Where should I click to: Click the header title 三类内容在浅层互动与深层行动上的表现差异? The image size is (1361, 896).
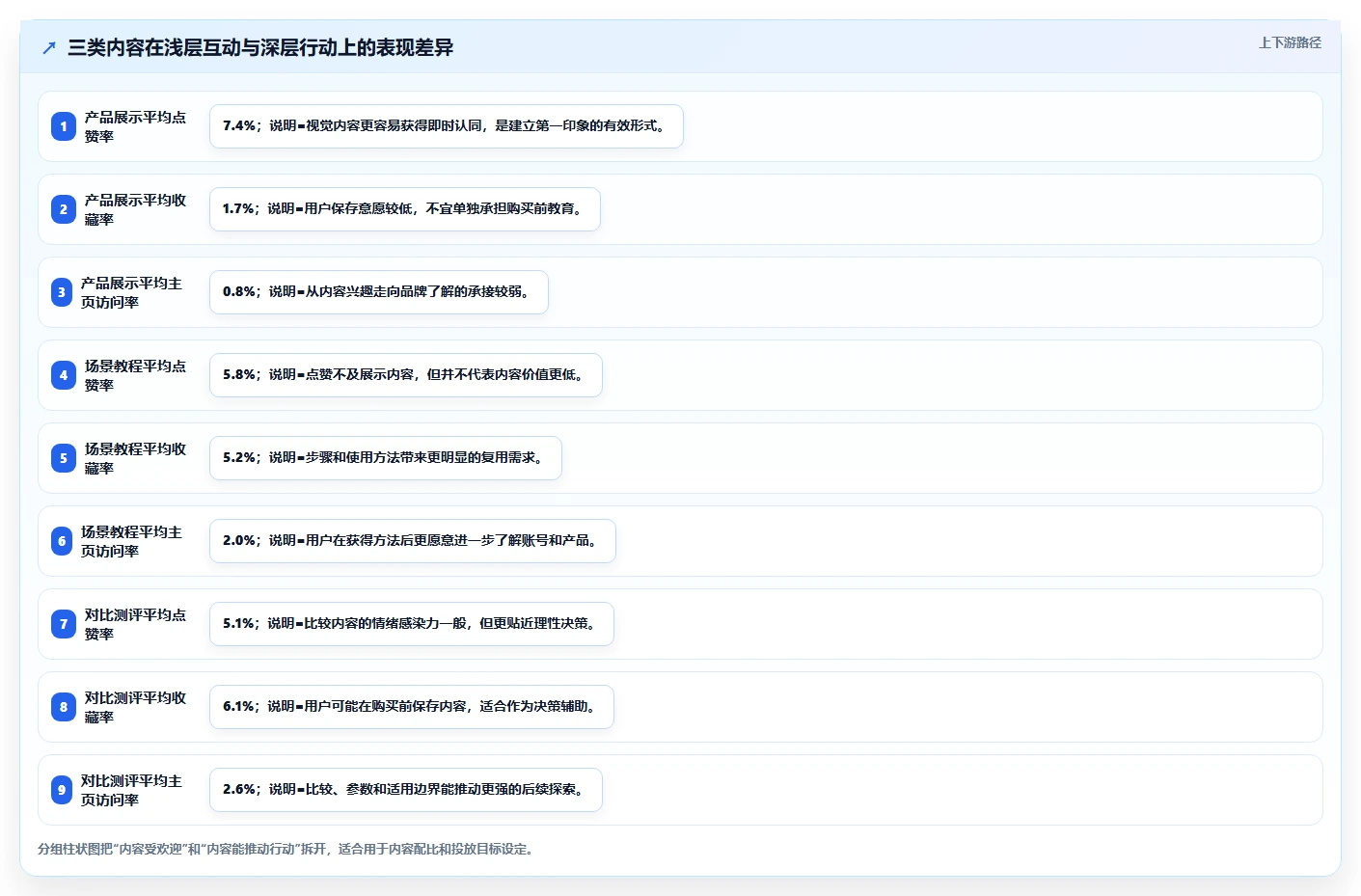tap(260, 47)
